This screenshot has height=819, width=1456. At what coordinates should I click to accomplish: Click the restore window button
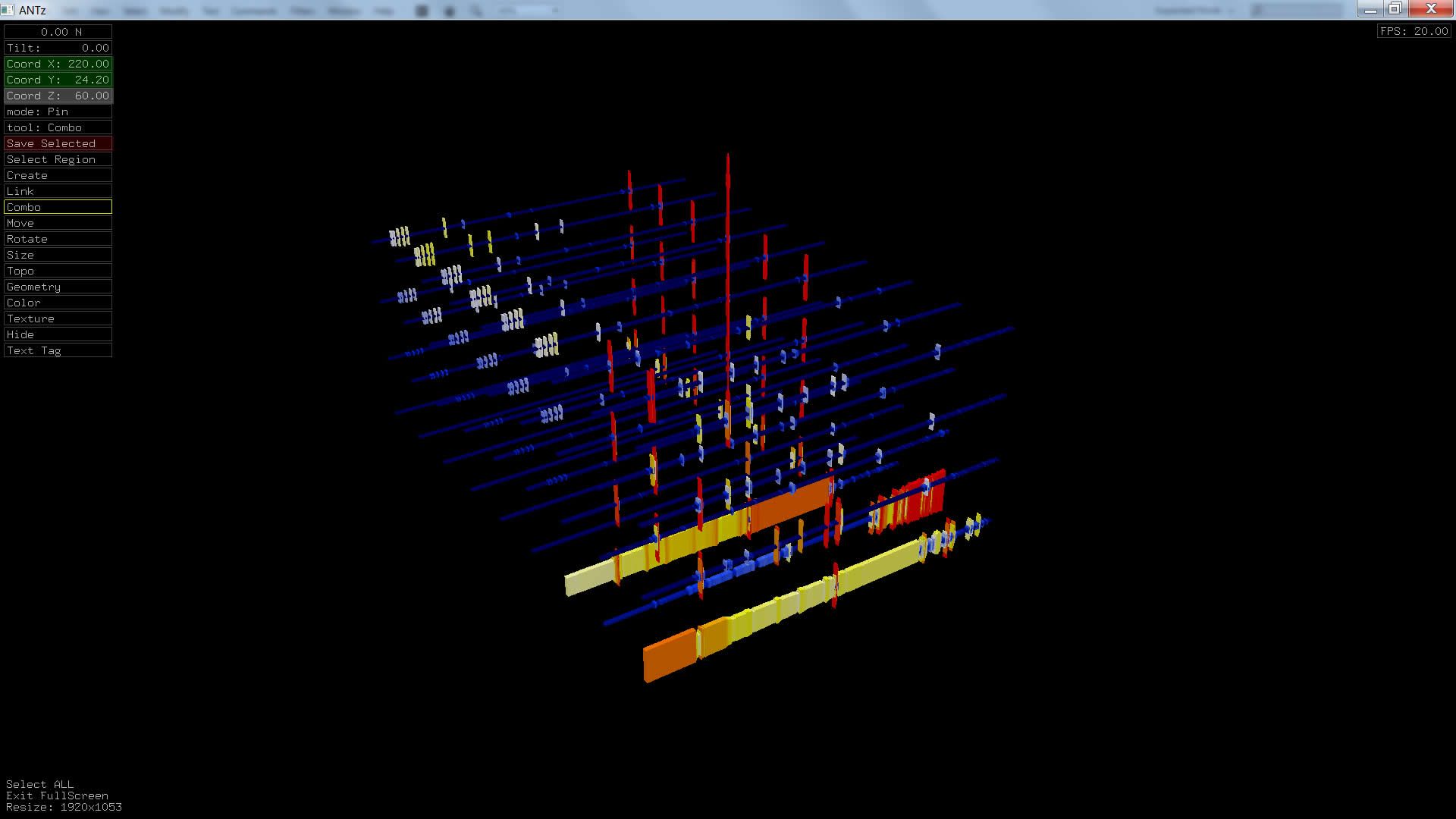coord(1395,9)
